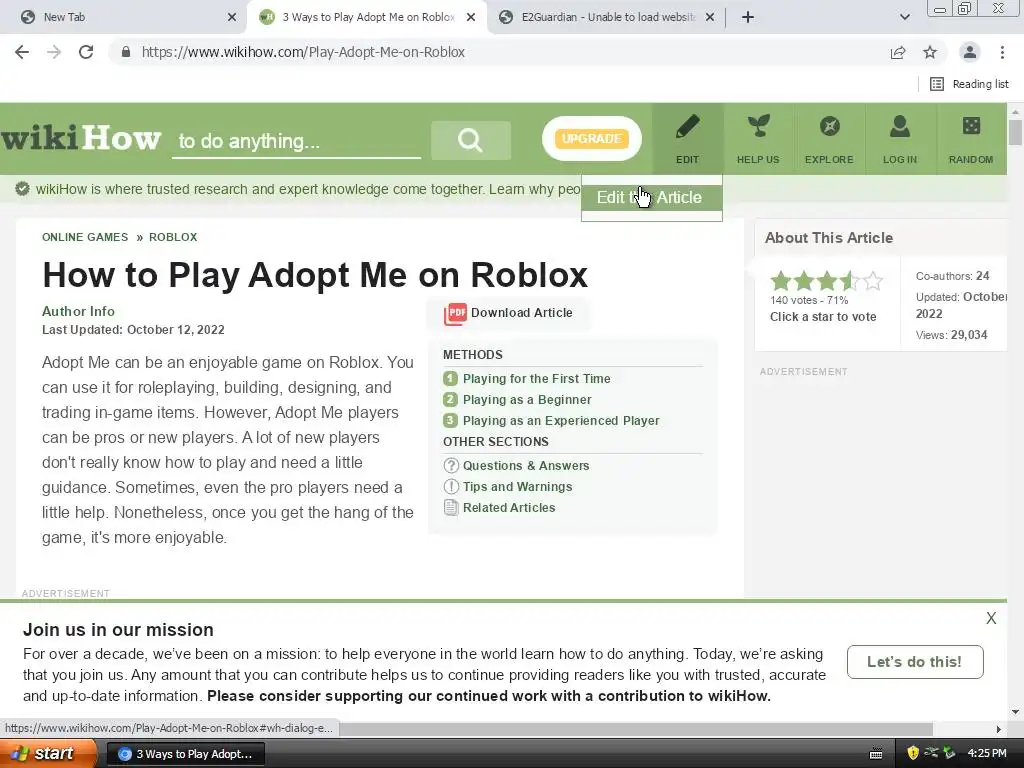Rate the article with the first star
1024x768 pixels.
coord(780,281)
